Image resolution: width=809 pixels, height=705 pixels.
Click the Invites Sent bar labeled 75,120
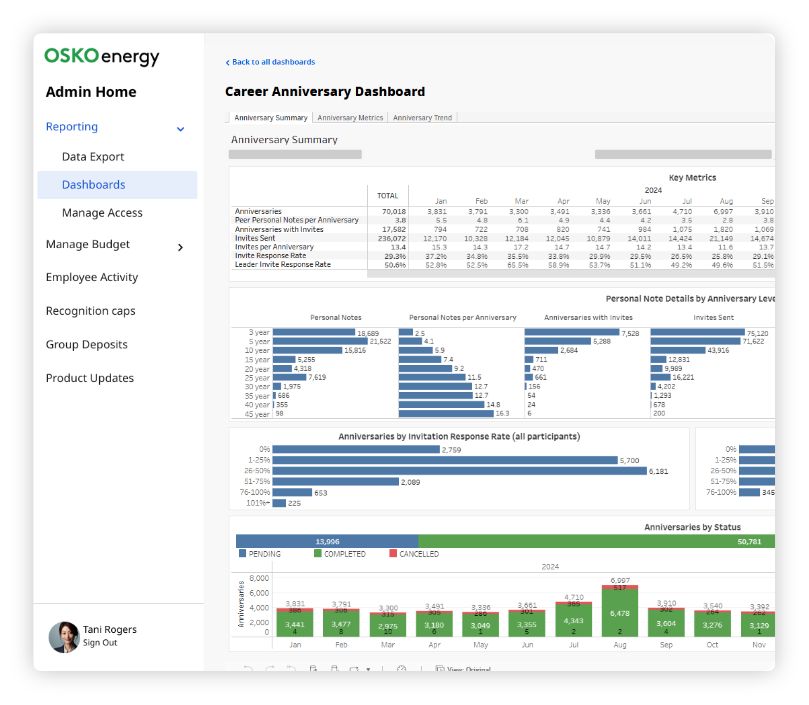point(698,333)
